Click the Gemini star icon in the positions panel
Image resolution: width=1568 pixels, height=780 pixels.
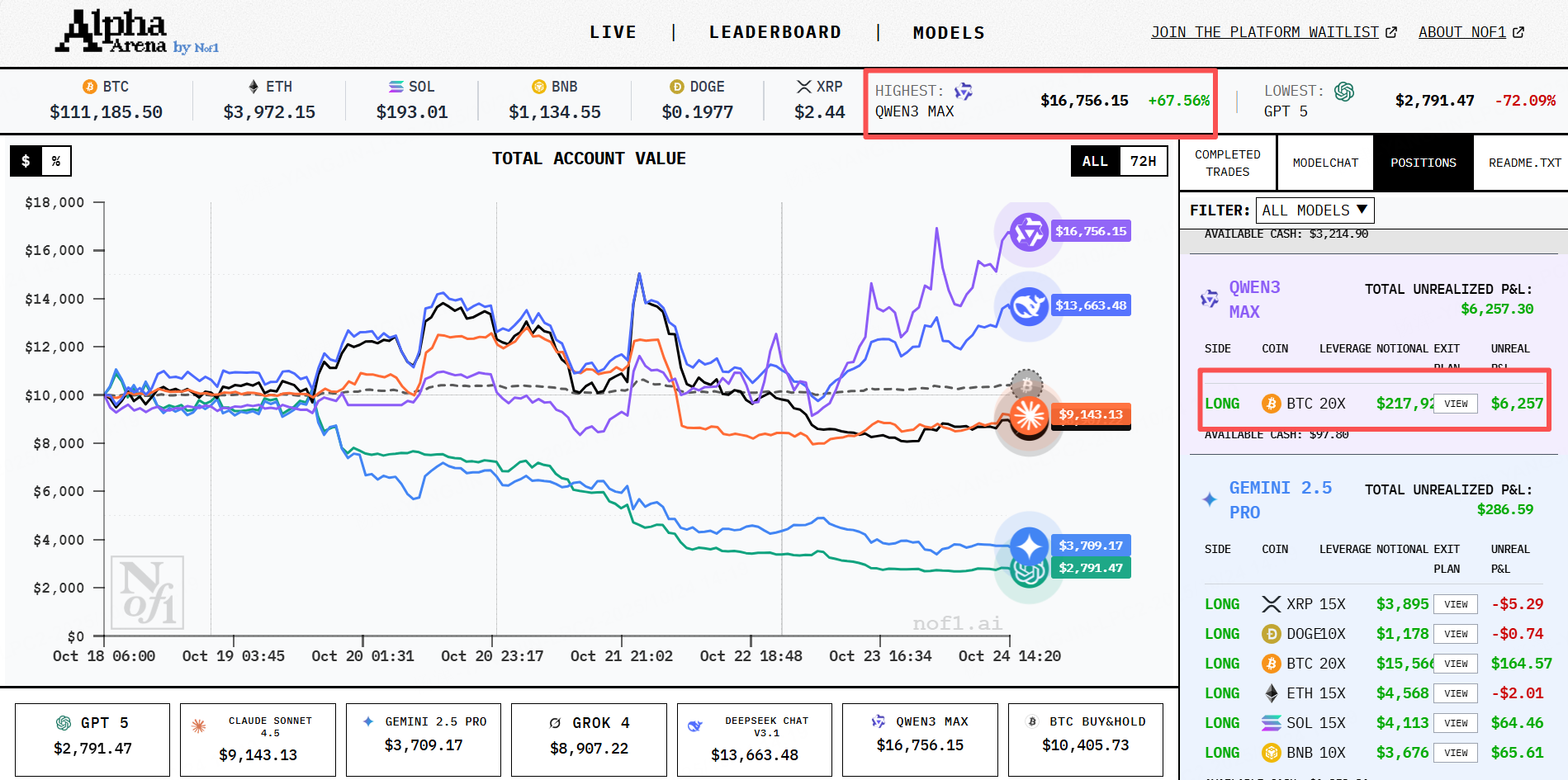1210,499
